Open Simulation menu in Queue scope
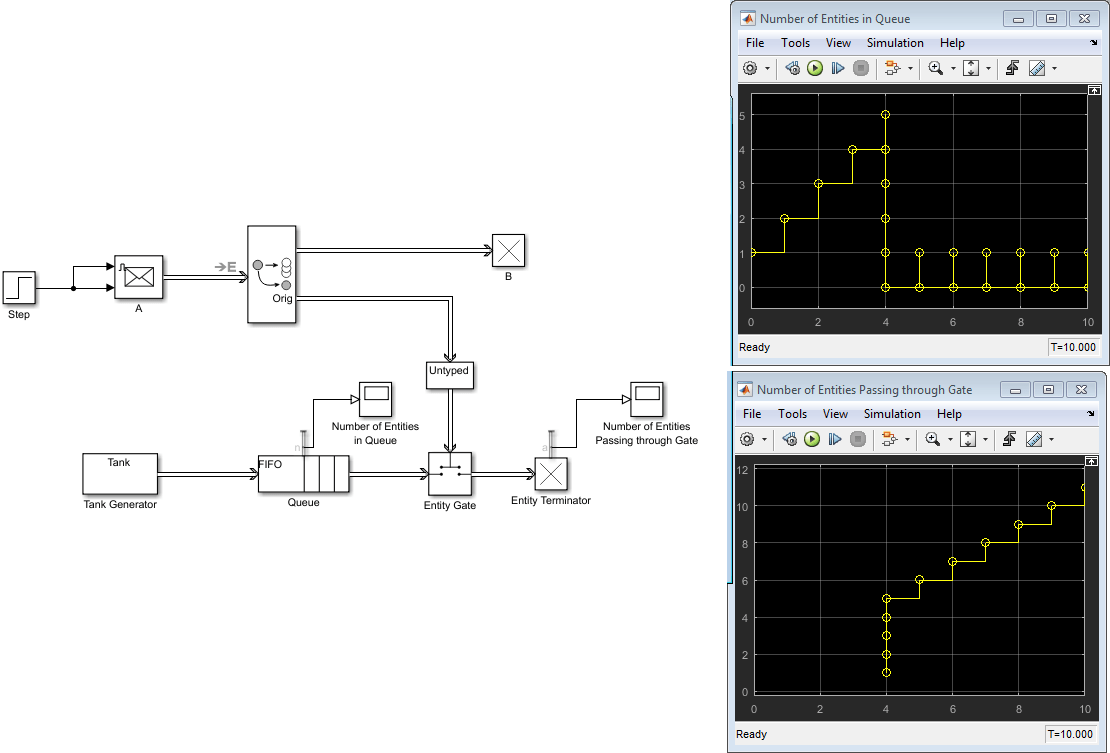Image resolution: width=1110 pixels, height=753 pixels. 896,43
